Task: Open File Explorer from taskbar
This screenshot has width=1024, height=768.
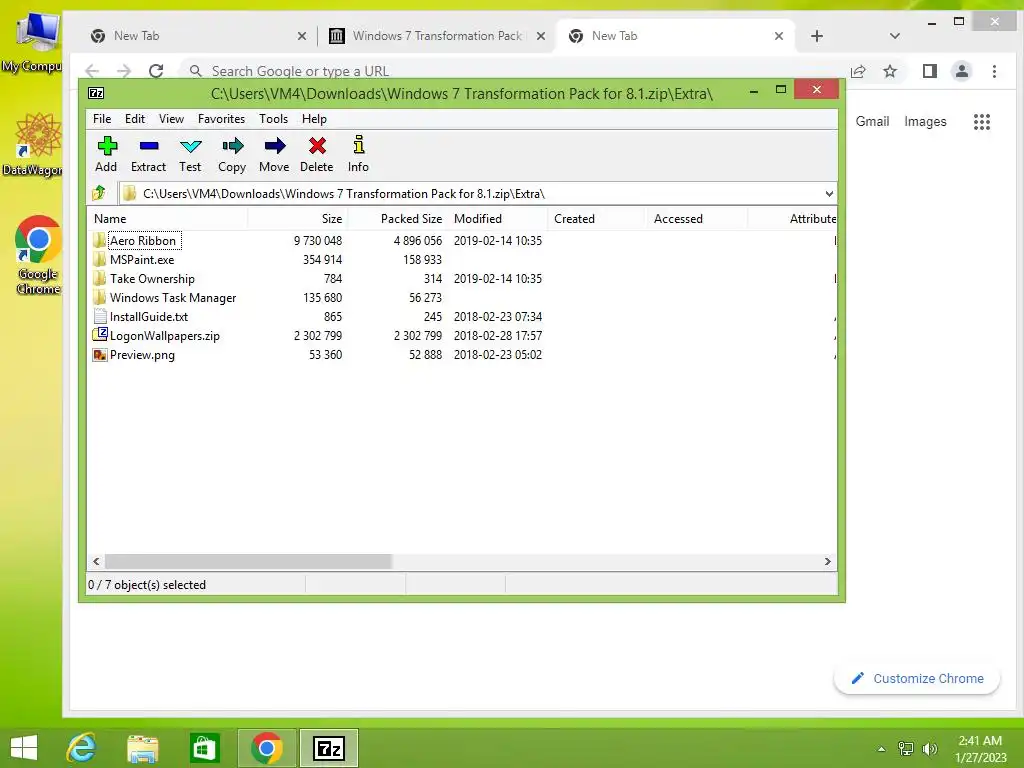Action: 142,748
